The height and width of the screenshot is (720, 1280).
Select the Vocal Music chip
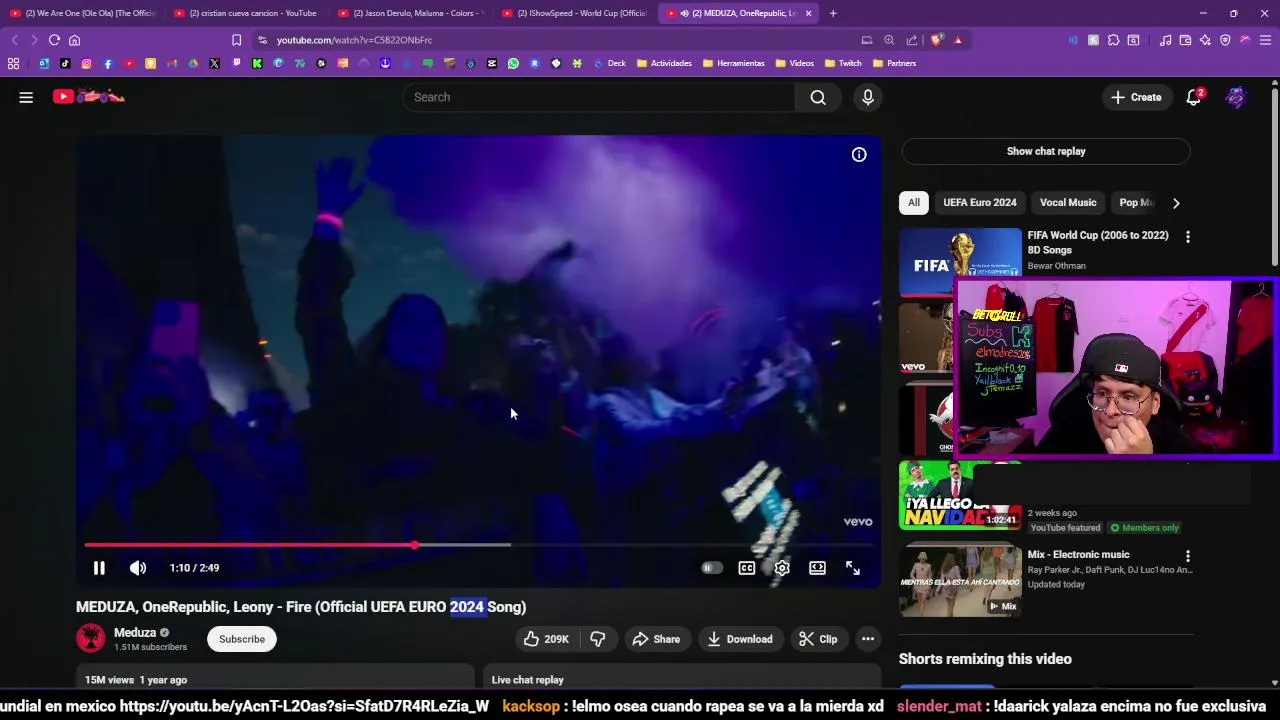1068,202
